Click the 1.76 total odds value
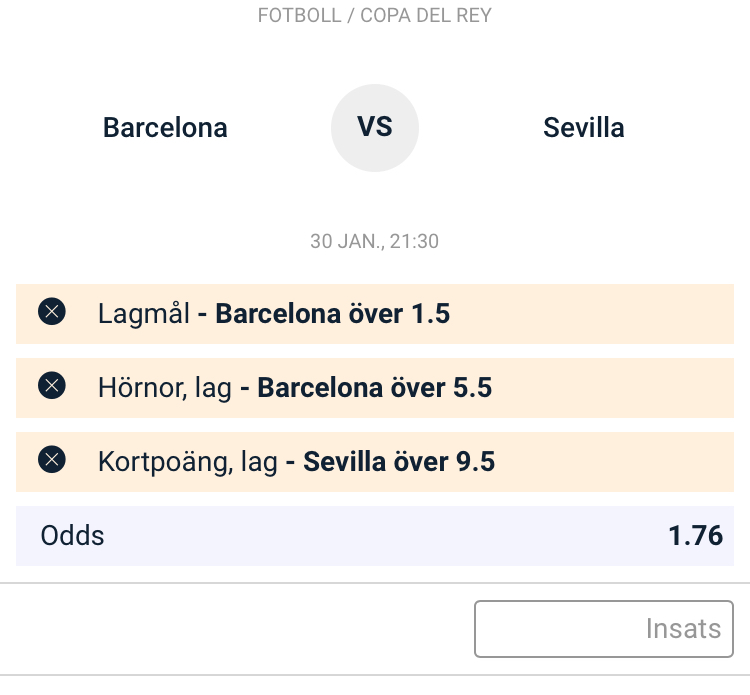 click(695, 535)
